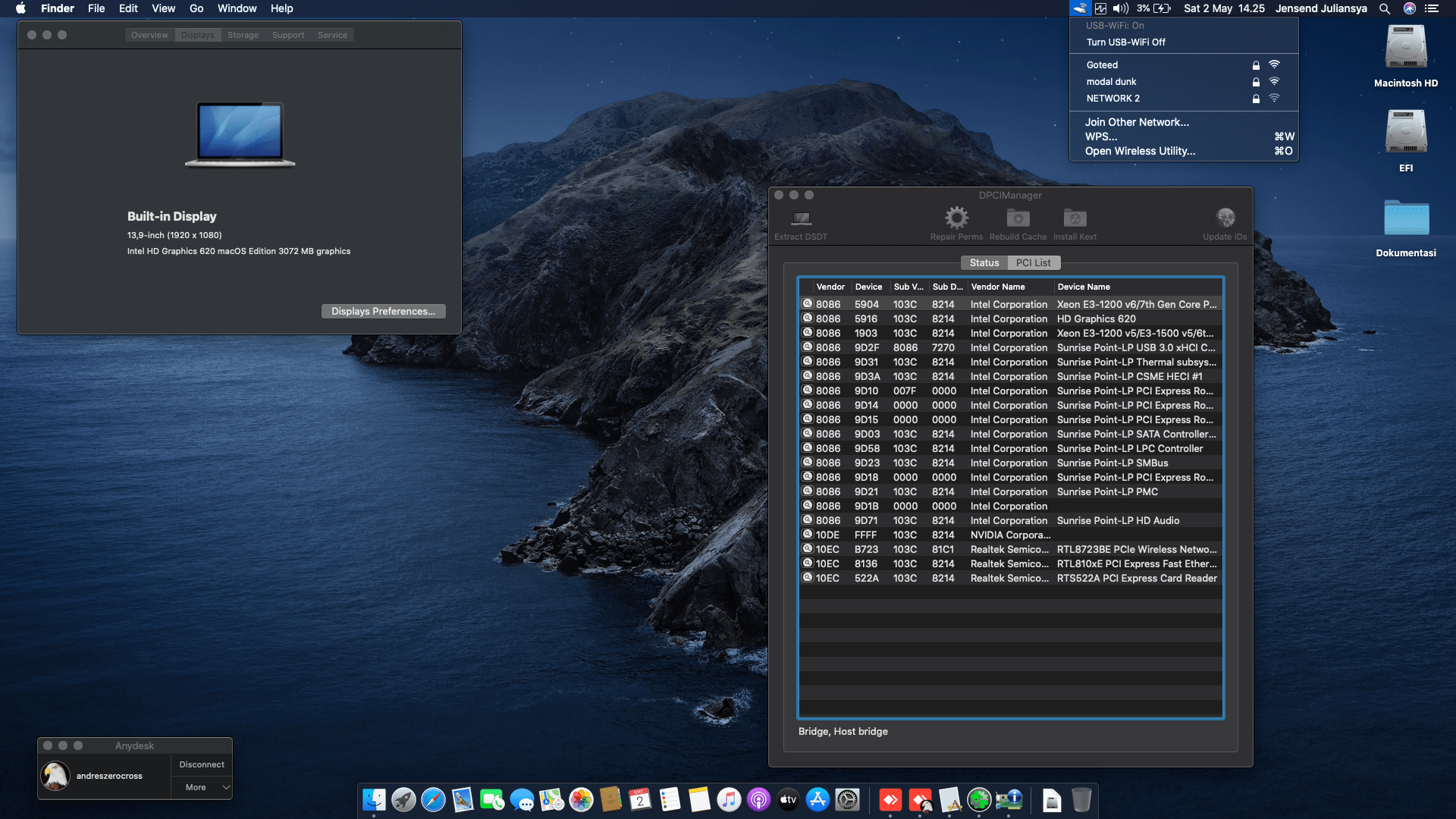Open Launchpad rocket icon in dock
The height and width of the screenshot is (819, 1456).
403,799
